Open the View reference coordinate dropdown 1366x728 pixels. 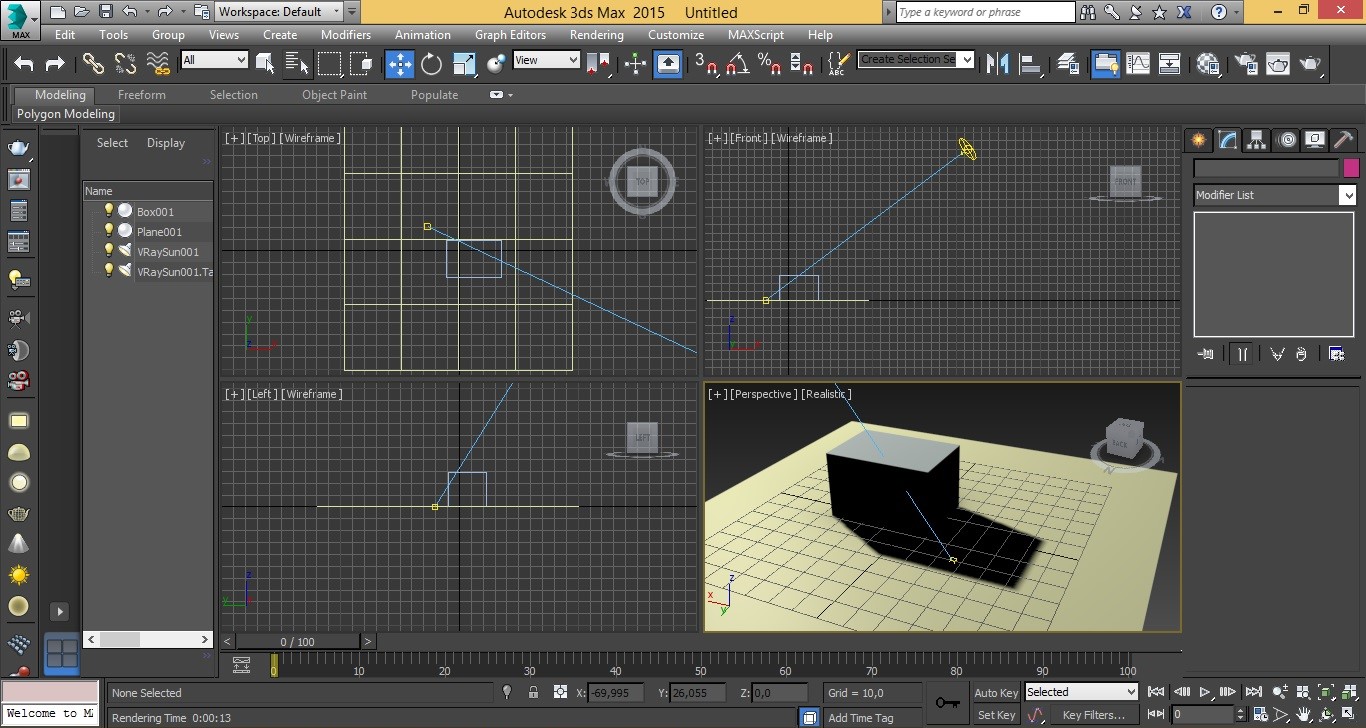546,60
